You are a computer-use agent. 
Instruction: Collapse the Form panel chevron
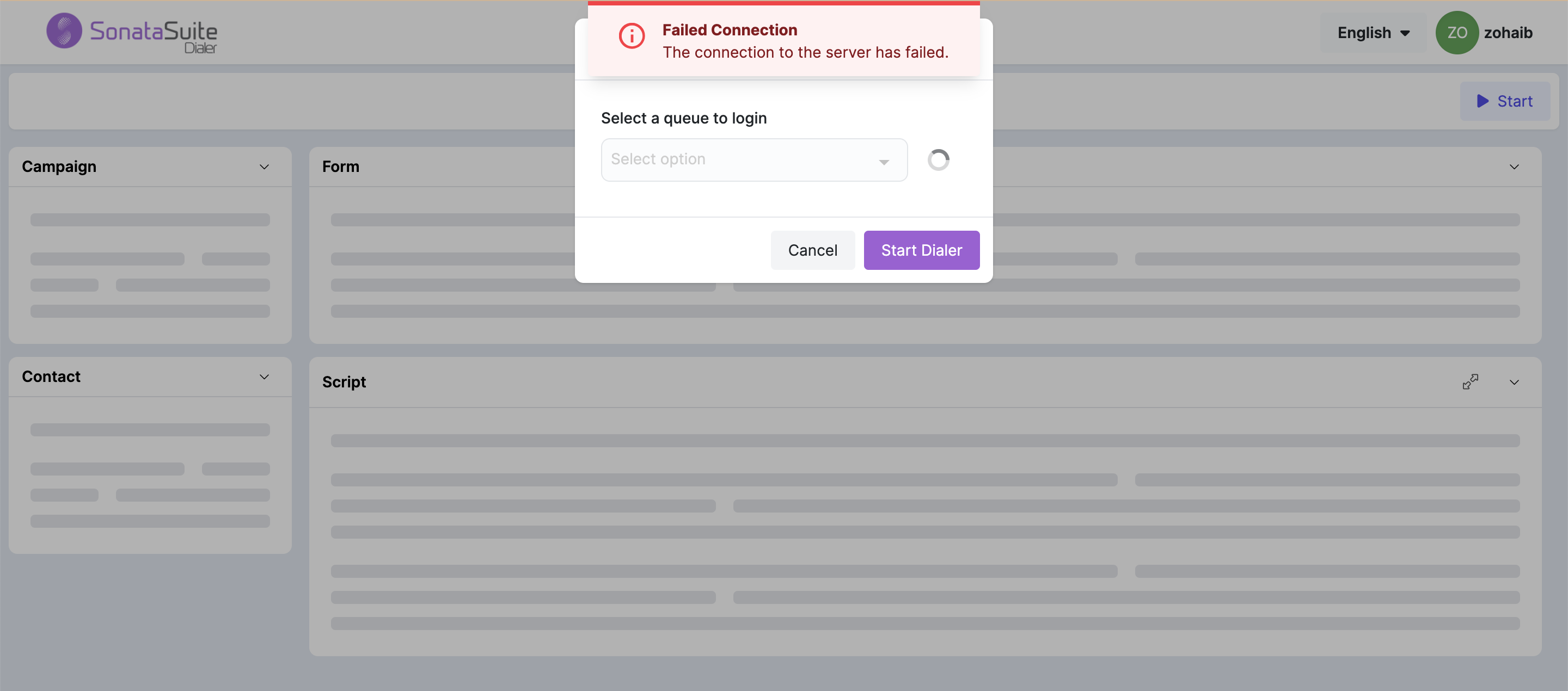coord(1514,166)
